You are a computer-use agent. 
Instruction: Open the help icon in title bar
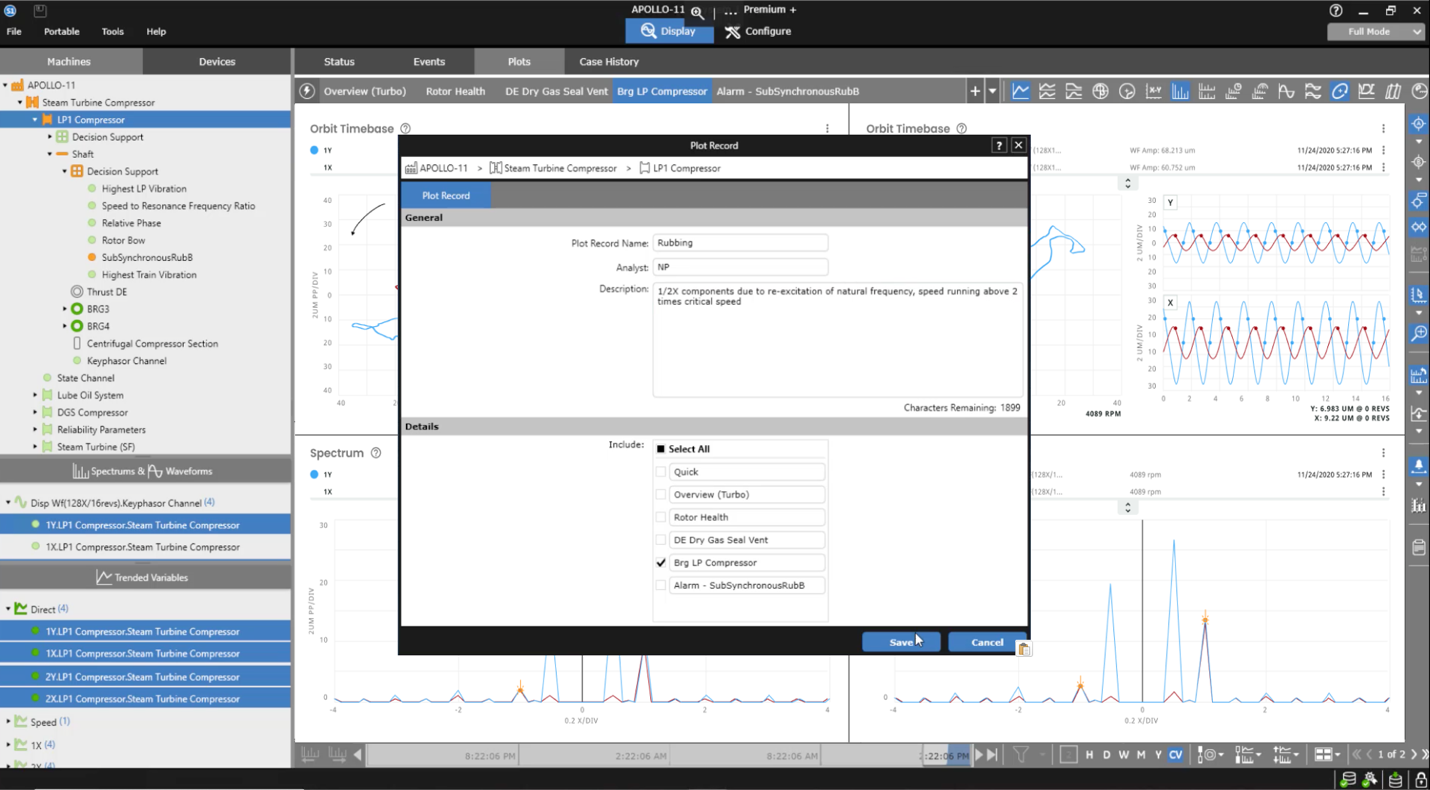tap(1336, 10)
